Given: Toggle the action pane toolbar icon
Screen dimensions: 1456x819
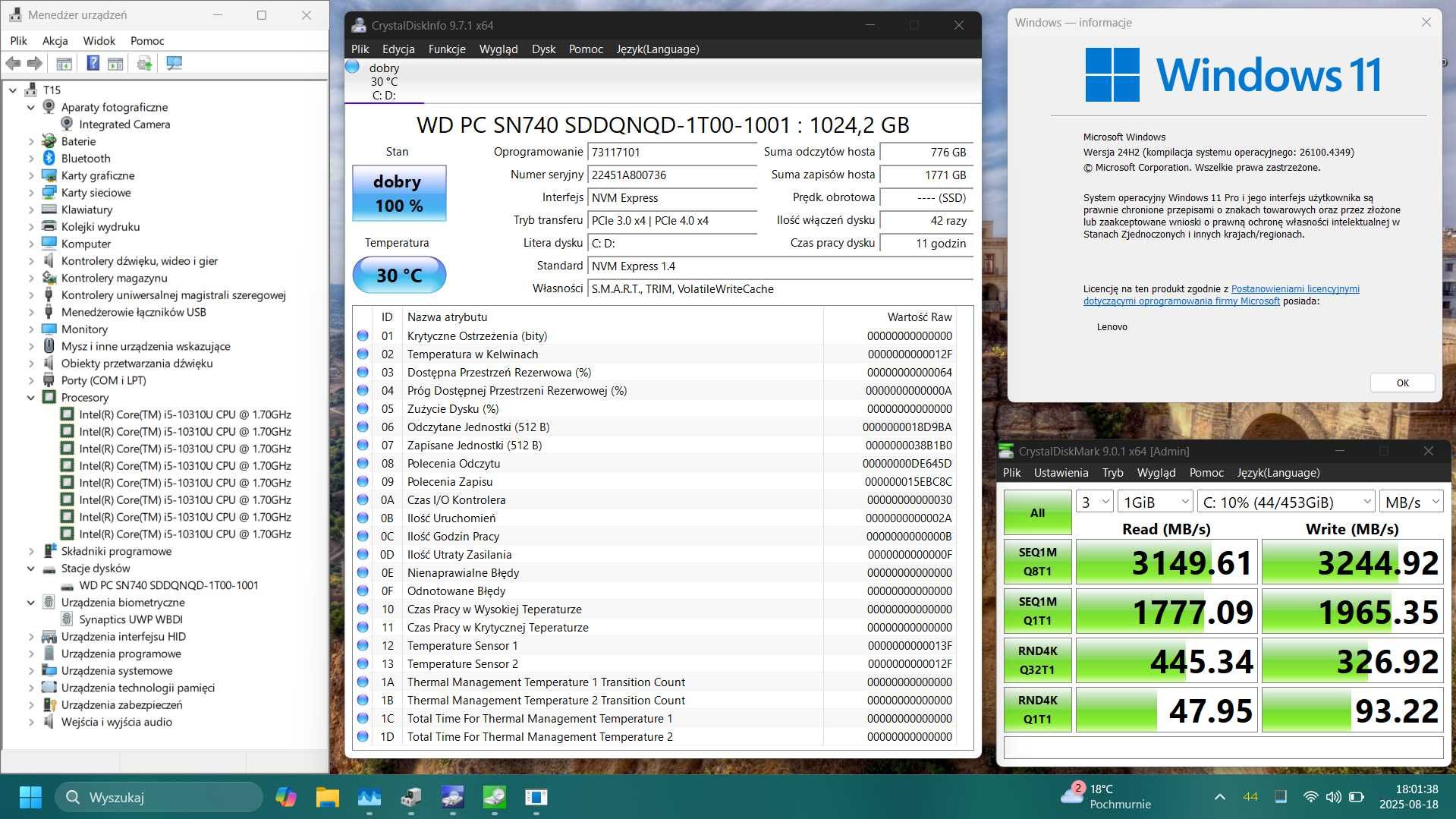Looking at the screenshot, I should (x=115, y=63).
